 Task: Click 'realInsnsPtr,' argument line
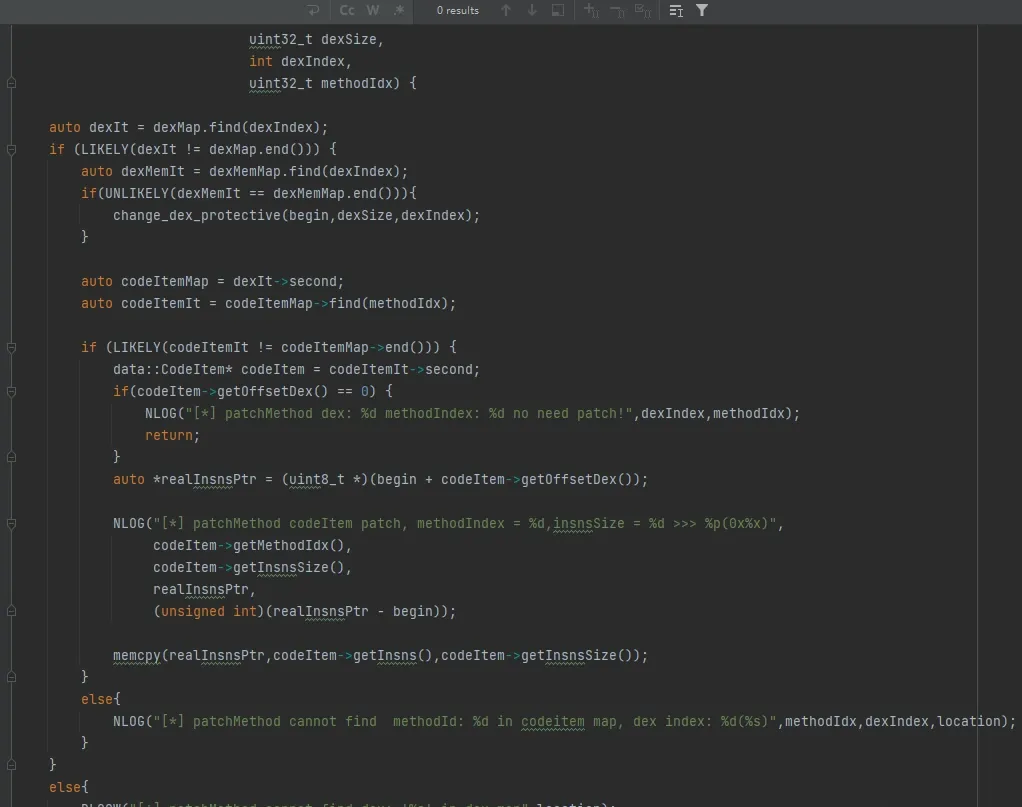(204, 590)
